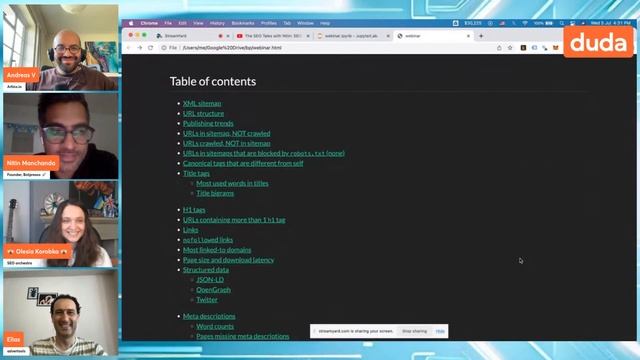
Task: Open the Meta descriptions link
Action: [x=209, y=316]
